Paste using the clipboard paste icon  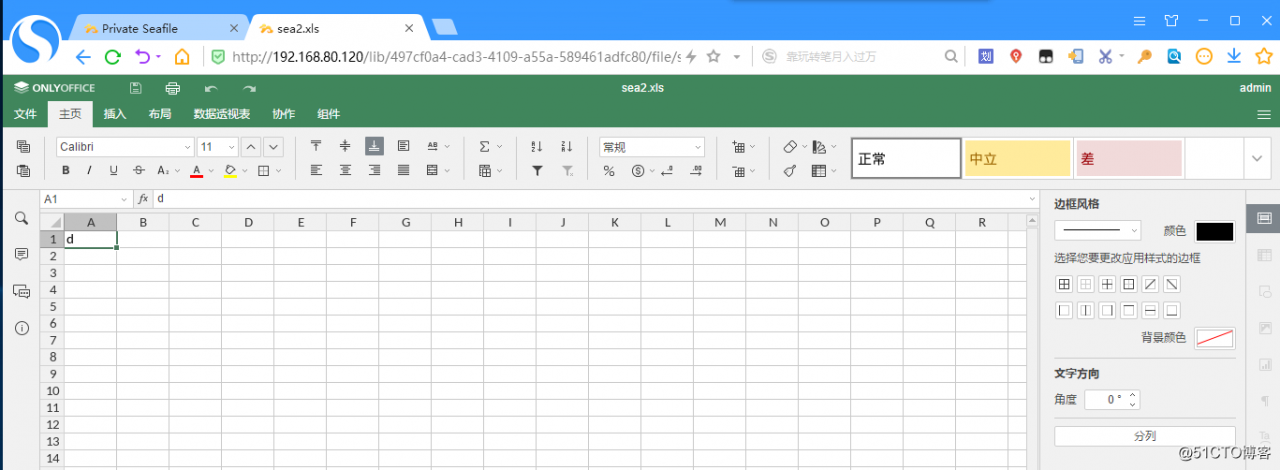click(x=24, y=171)
